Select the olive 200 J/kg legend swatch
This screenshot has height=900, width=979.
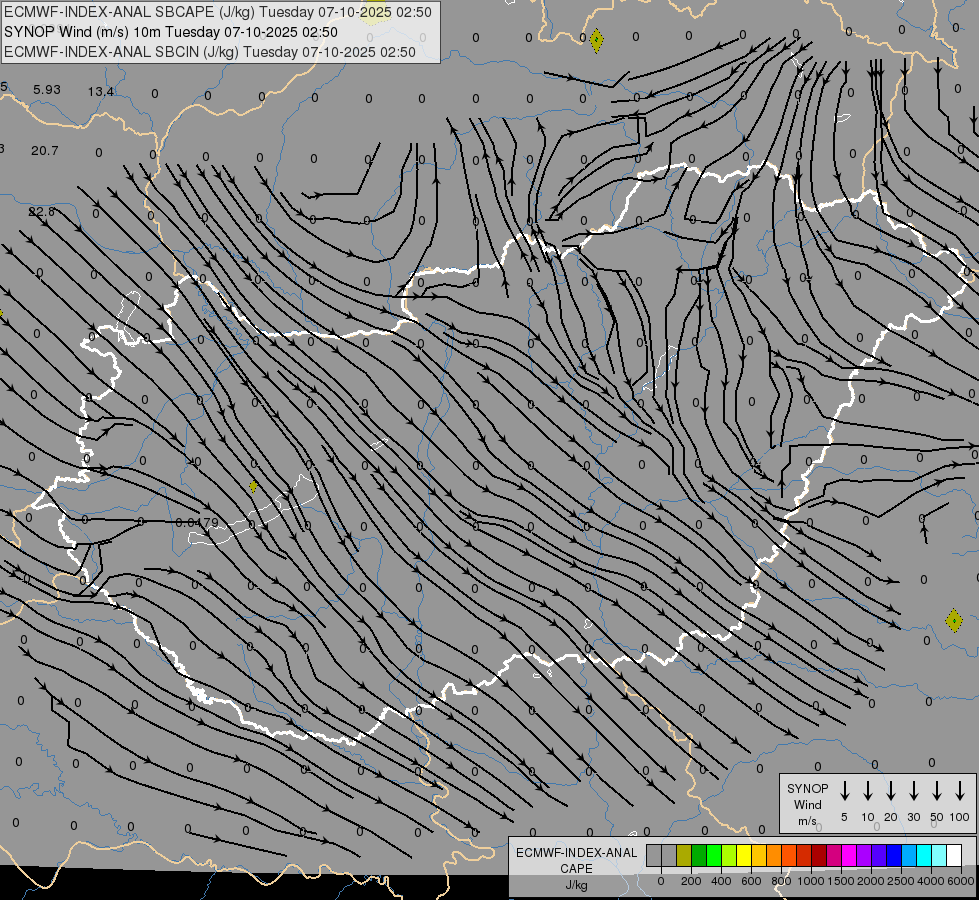683,855
